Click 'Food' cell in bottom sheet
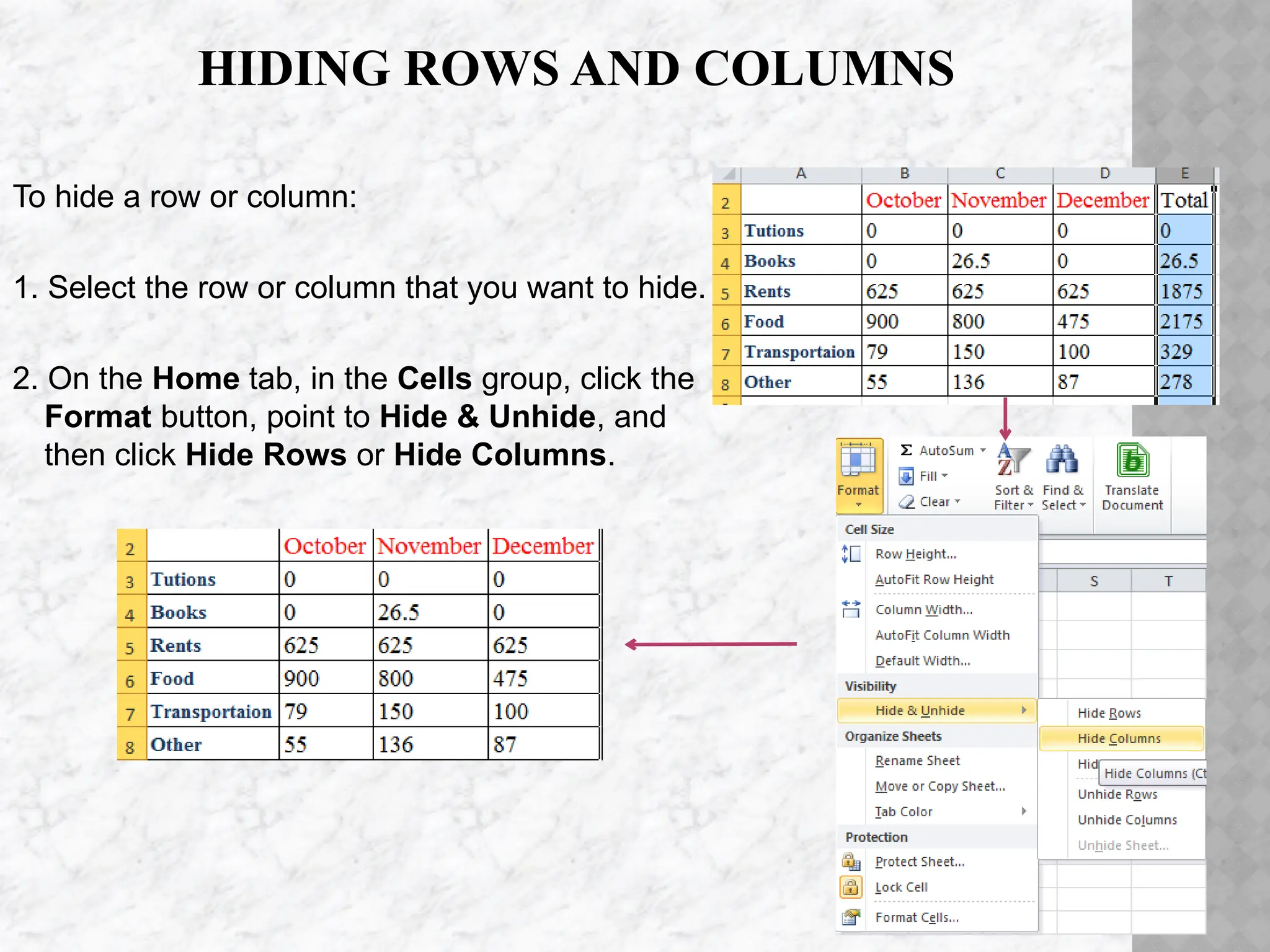 tap(213, 679)
